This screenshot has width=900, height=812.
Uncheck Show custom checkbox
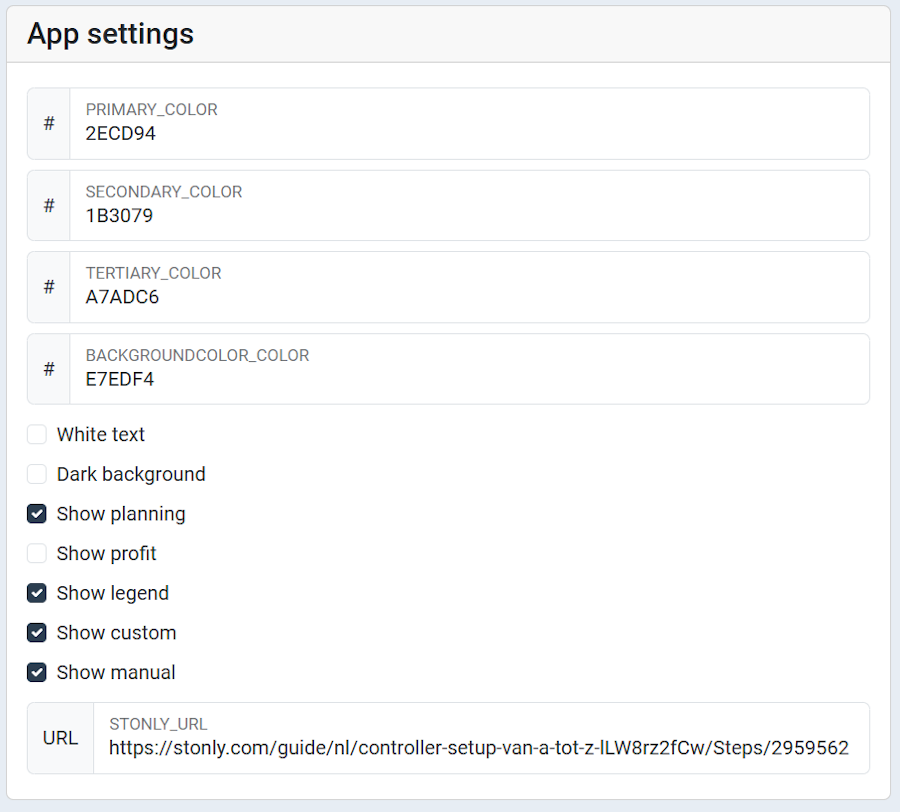point(37,633)
